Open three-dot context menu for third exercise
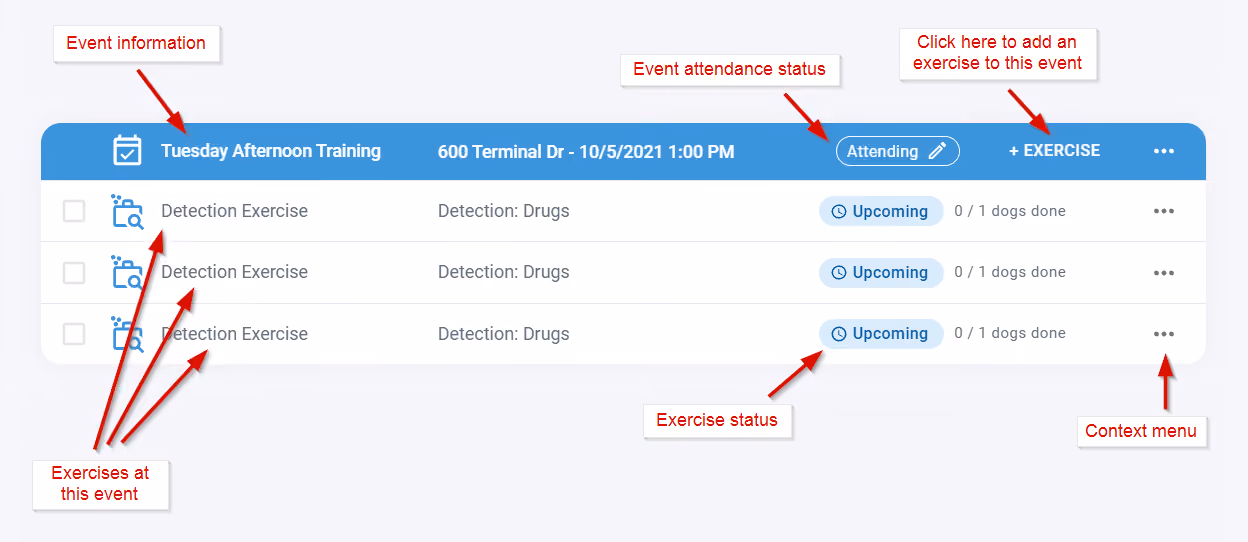The image size is (1248, 542). click(1163, 334)
